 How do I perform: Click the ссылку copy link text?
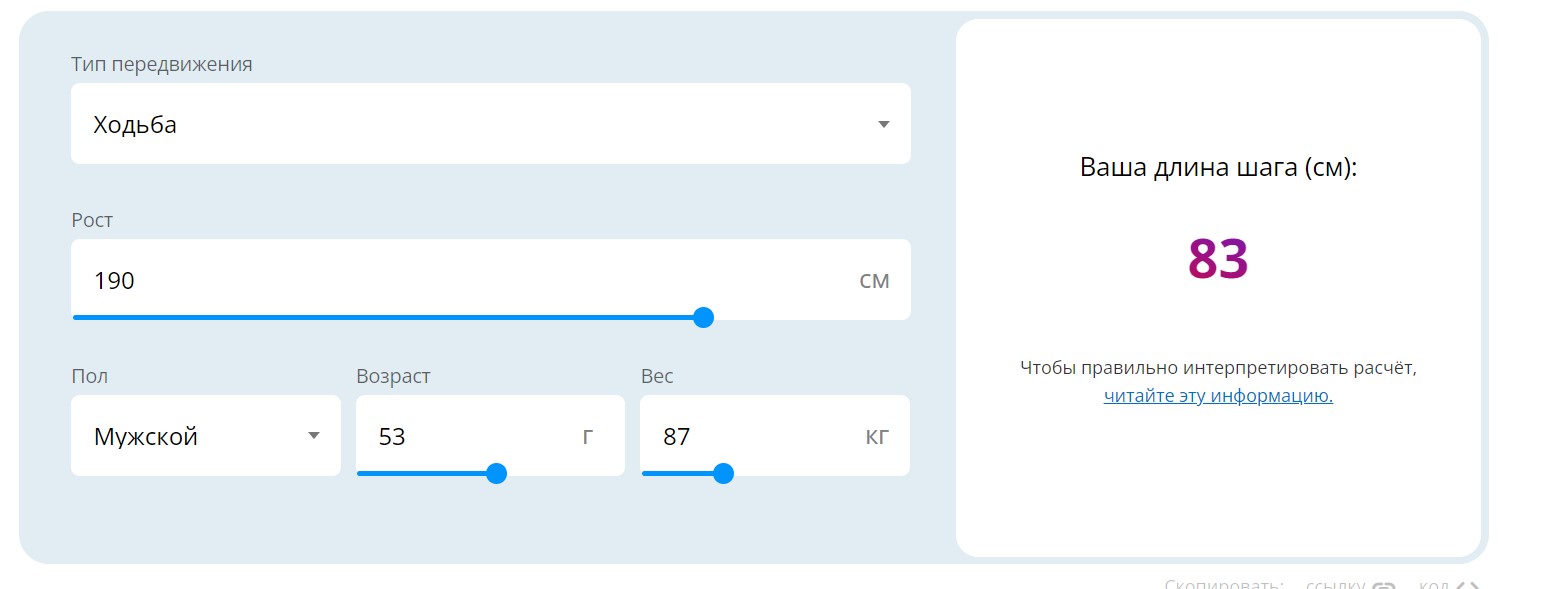(1336, 585)
